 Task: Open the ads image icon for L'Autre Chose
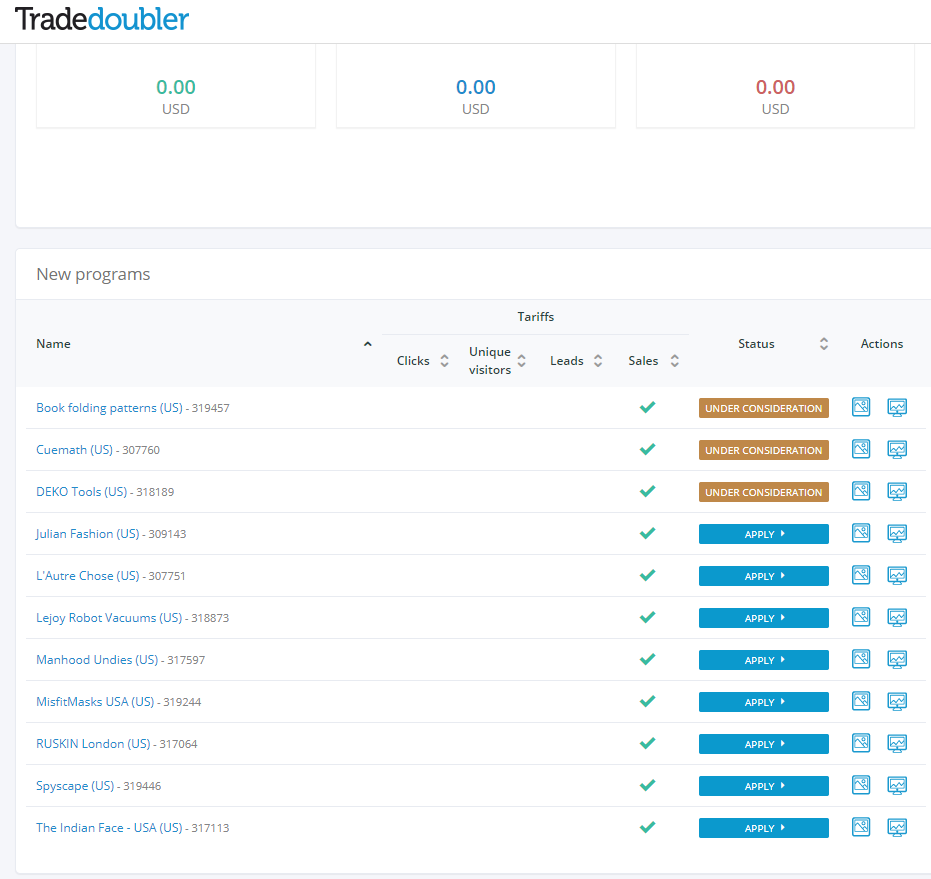pyautogui.click(x=861, y=575)
